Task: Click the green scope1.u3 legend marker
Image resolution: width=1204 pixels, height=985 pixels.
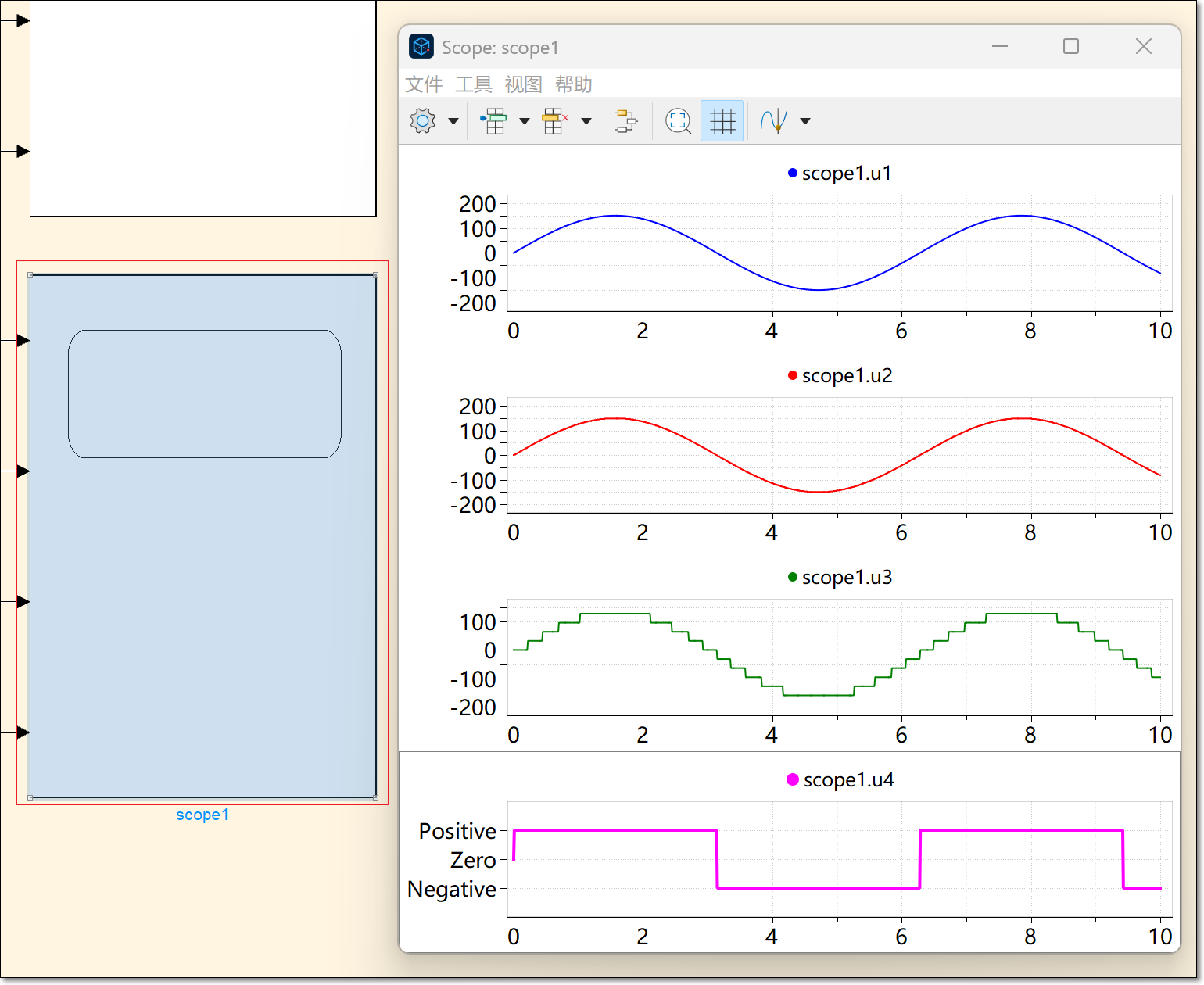Action: tap(793, 577)
